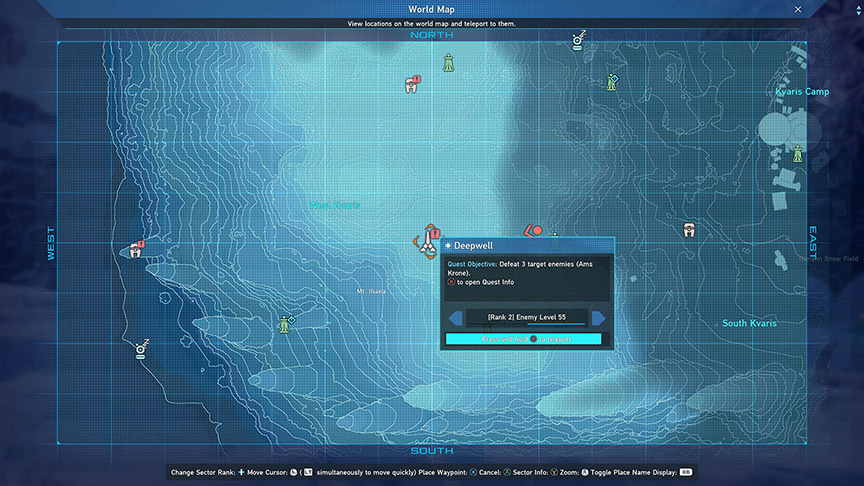Decrease sector rank with left arrow

(x=456, y=318)
